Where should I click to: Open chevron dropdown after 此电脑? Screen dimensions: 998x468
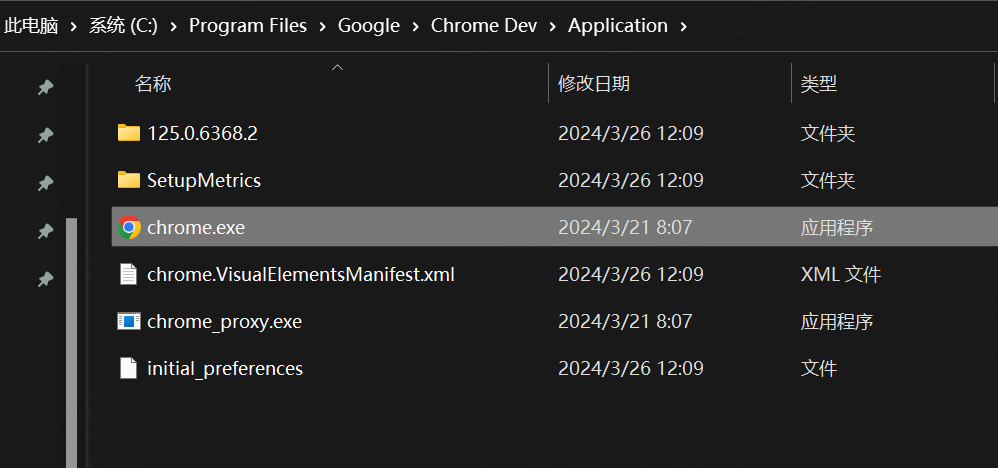click(74, 26)
